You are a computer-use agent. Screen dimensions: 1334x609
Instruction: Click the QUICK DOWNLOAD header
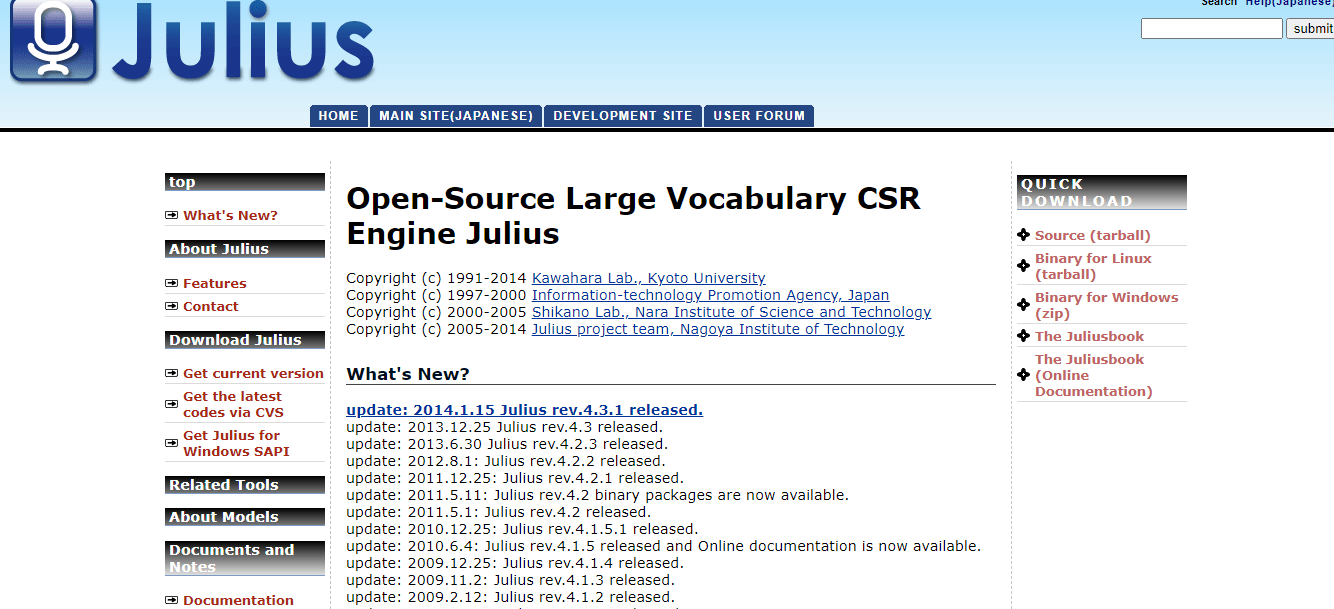tap(1102, 192)
